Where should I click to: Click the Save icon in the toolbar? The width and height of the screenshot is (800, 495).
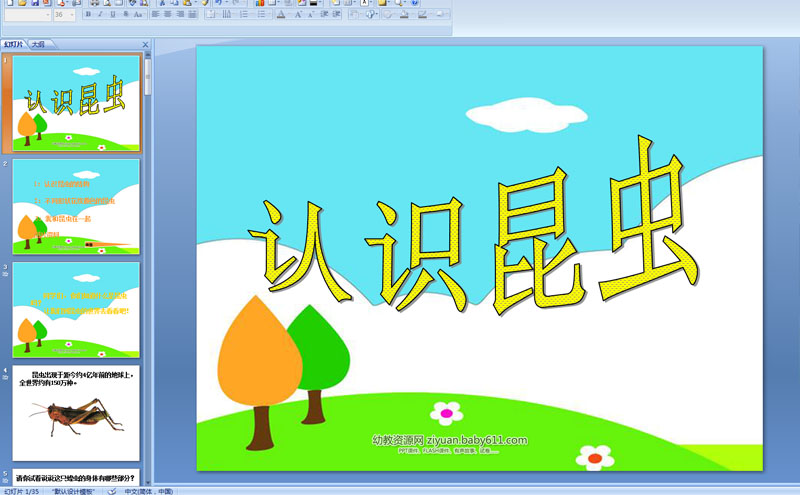[x=34, y=3]
